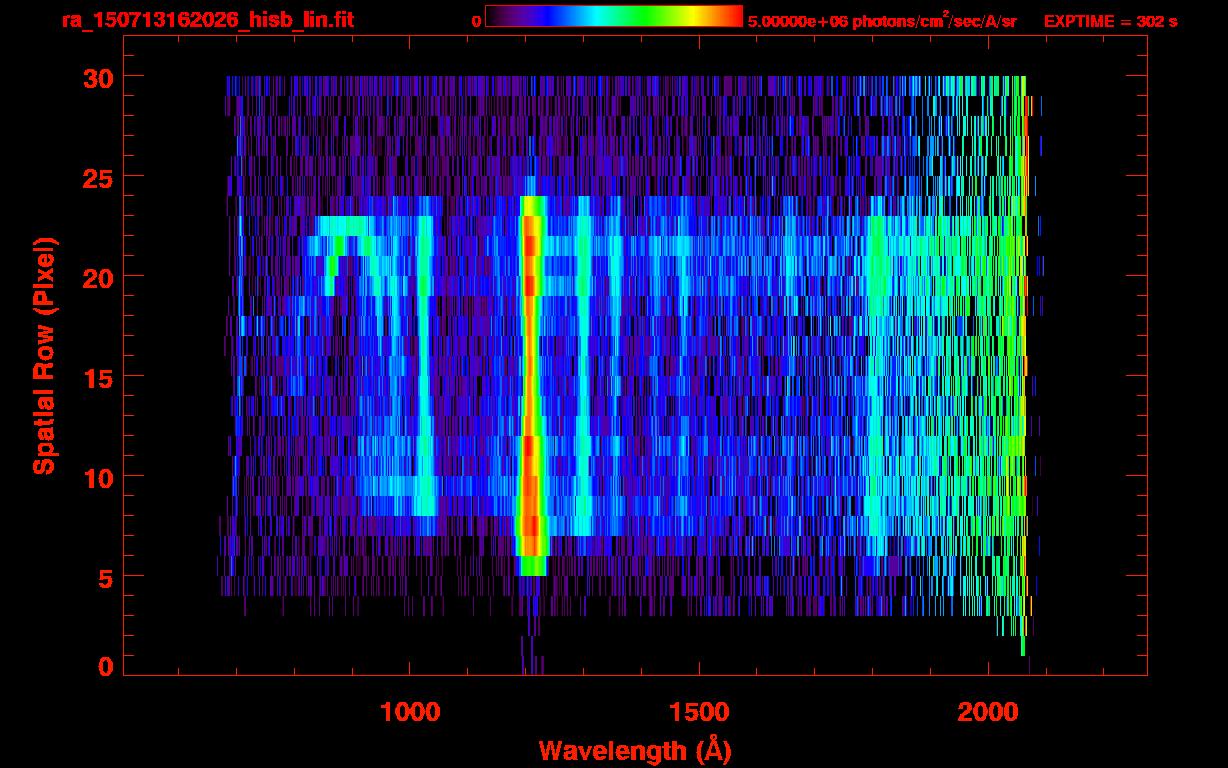Select the color bar minimum label 0
This screenshot has width=1228, height=768.
click(476, 21)
